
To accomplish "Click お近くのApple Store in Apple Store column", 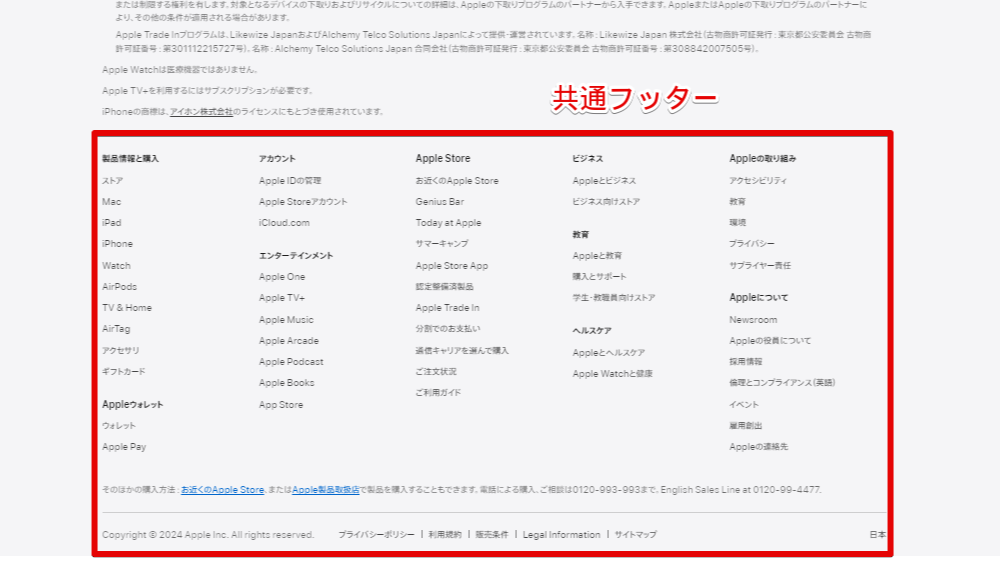I will click(457, 181).
